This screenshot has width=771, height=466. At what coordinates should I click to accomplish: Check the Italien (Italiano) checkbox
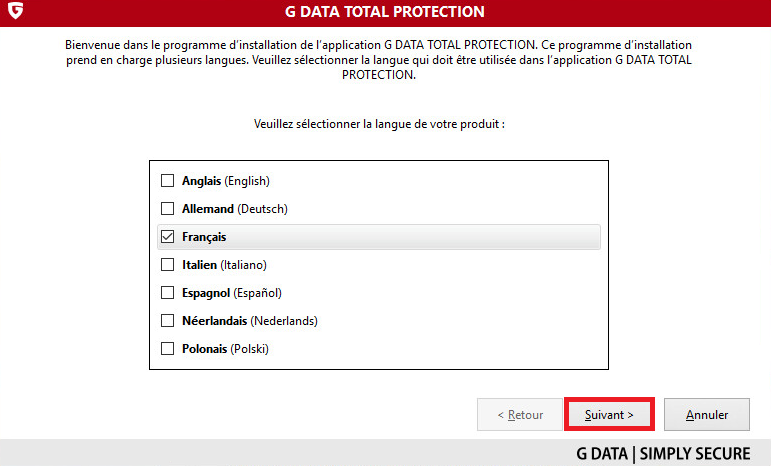pos(168,264)
